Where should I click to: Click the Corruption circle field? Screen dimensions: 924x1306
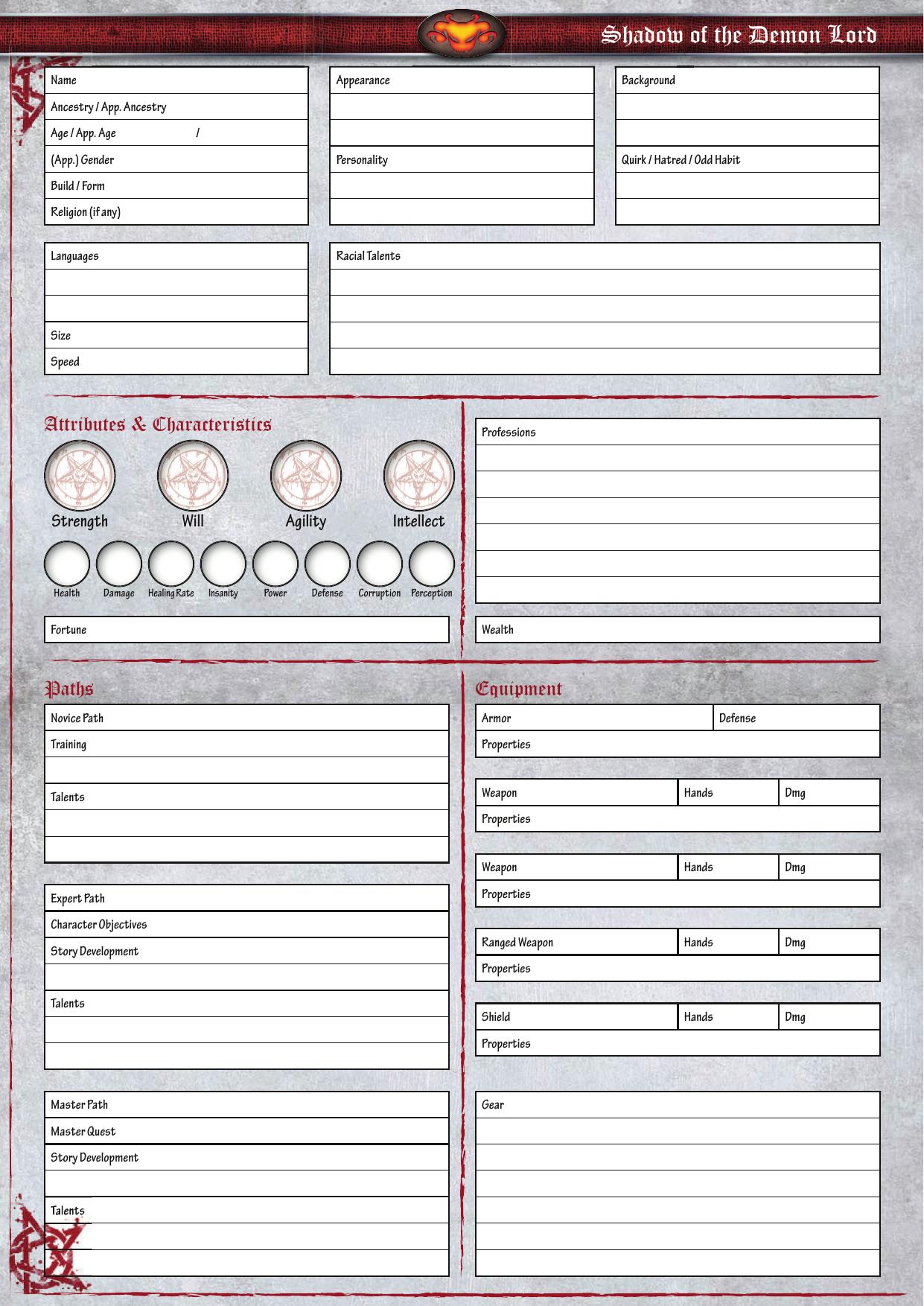tap(380, 564)
